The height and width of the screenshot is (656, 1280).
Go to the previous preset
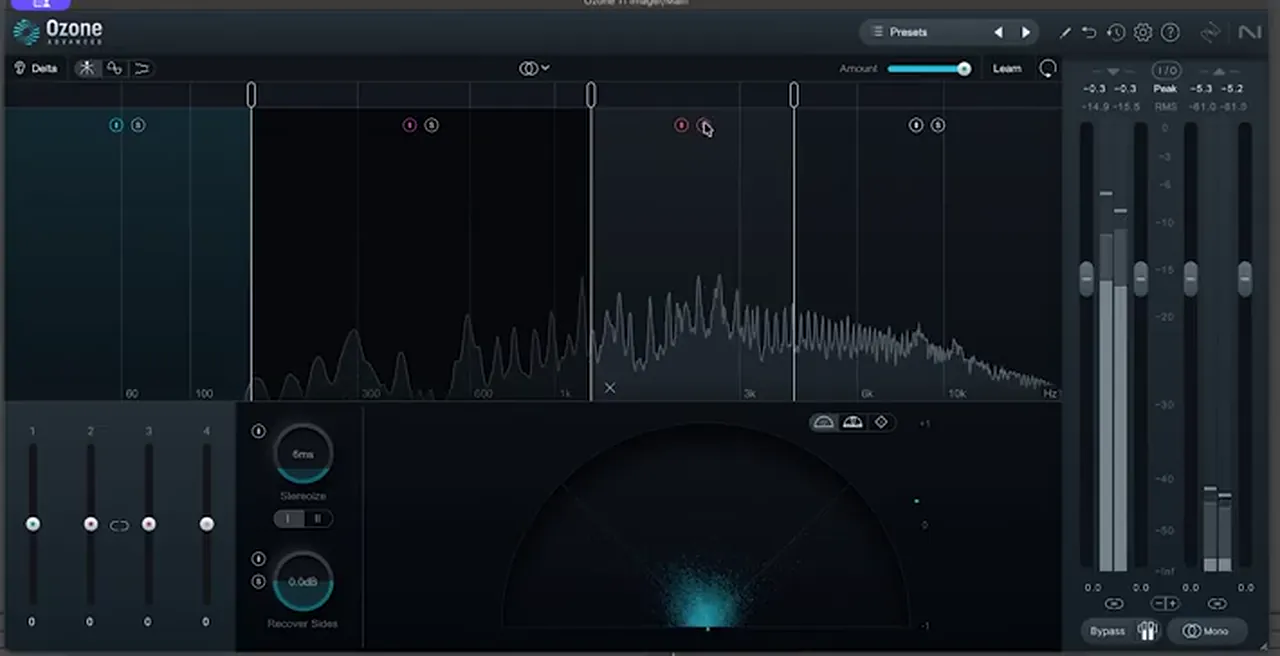click(x=997, y=32)
